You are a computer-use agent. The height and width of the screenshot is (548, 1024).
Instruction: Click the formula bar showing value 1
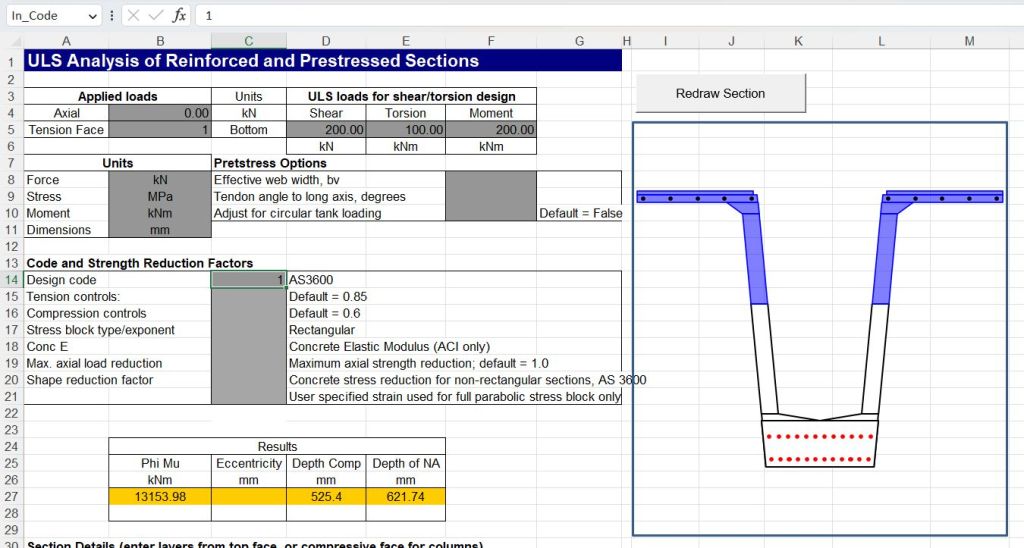[600, 16]
